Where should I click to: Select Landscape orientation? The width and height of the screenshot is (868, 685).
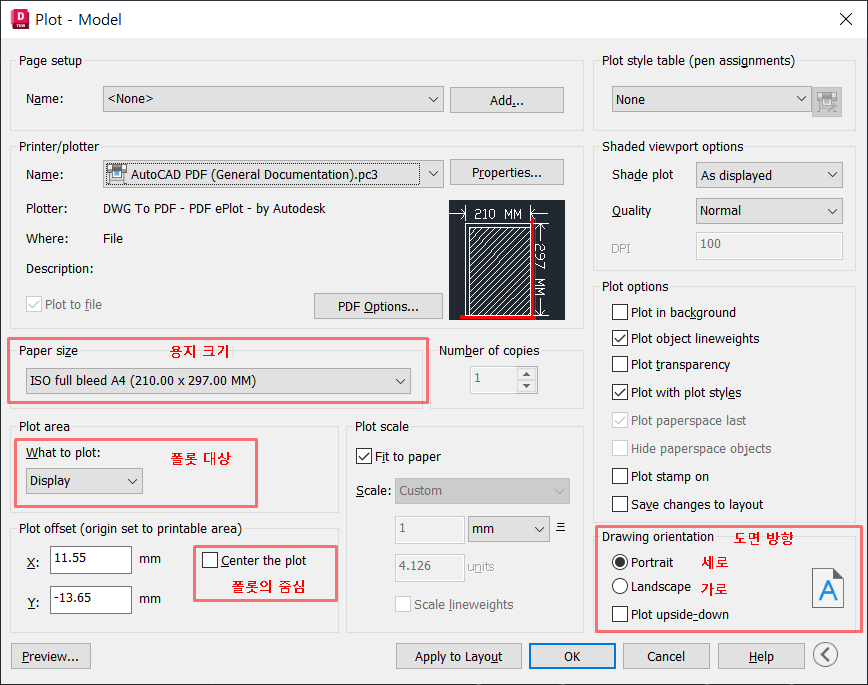[x=620, y=586]
